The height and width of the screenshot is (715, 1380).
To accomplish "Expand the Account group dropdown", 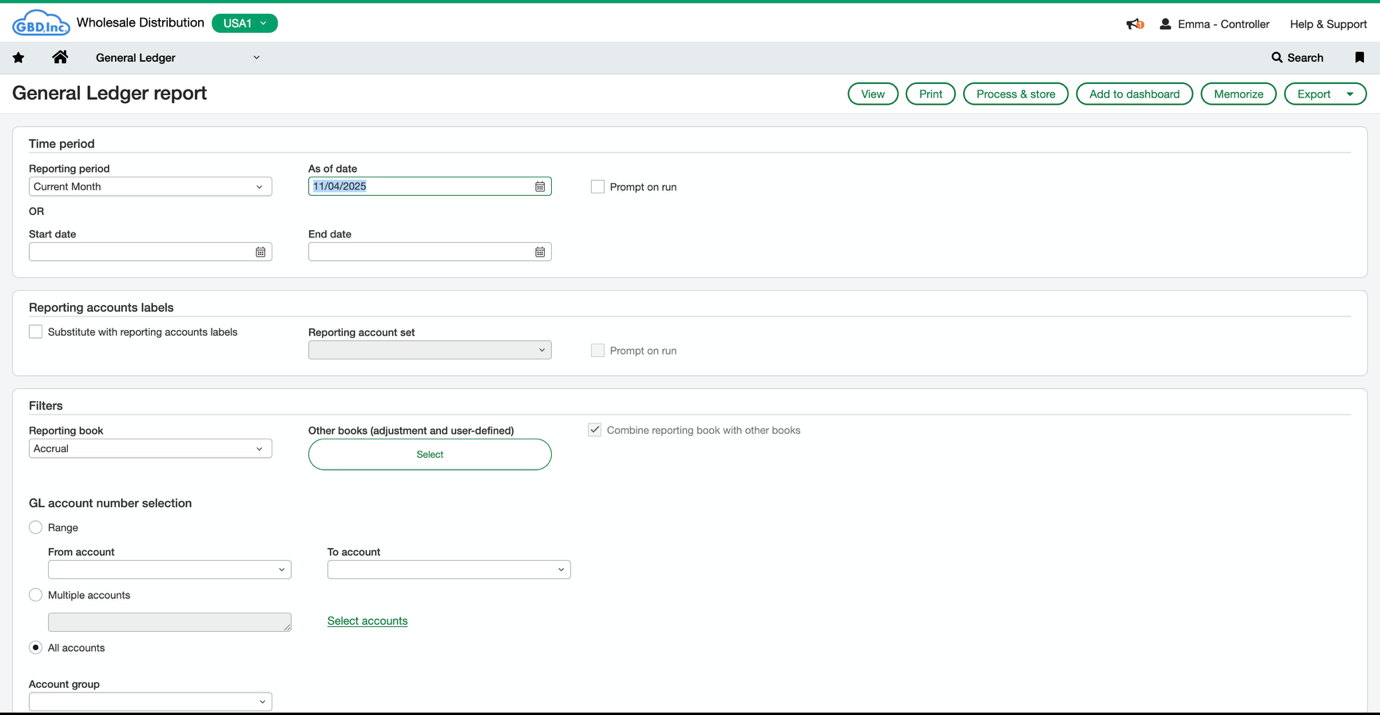I will pyautogui.click(x=150, y=702).
